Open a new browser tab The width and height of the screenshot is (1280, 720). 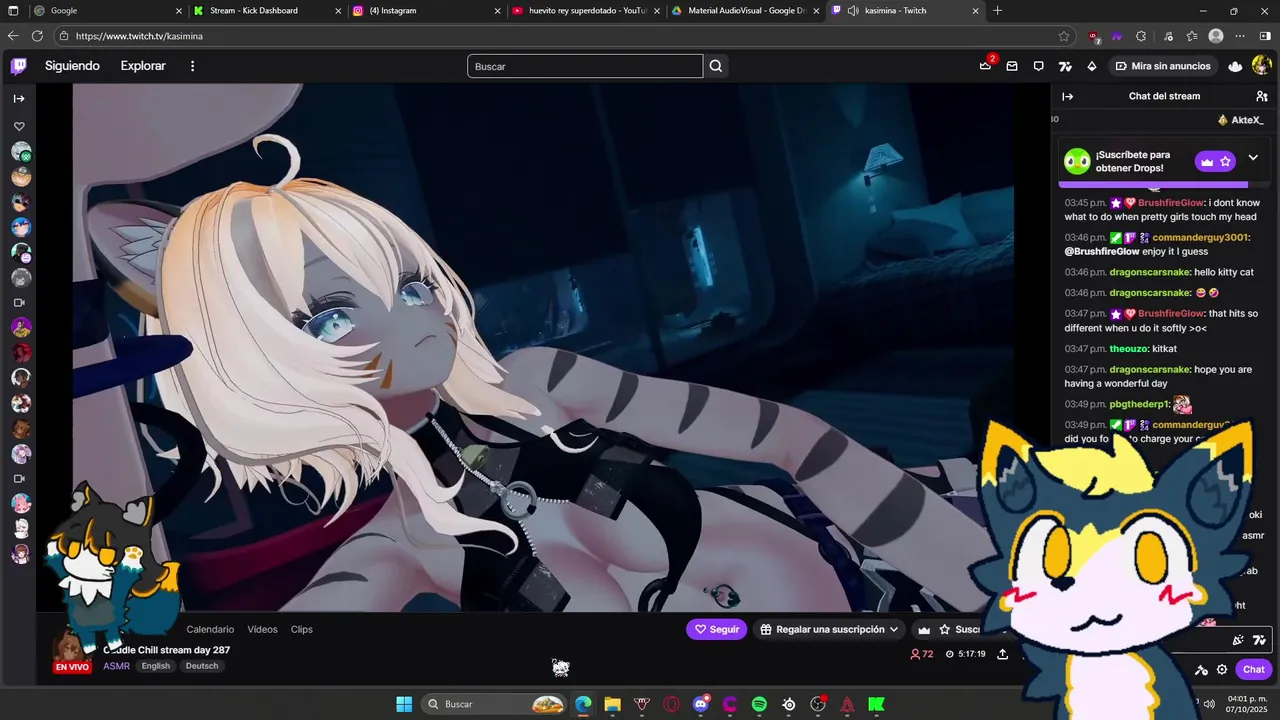(997, 11)
